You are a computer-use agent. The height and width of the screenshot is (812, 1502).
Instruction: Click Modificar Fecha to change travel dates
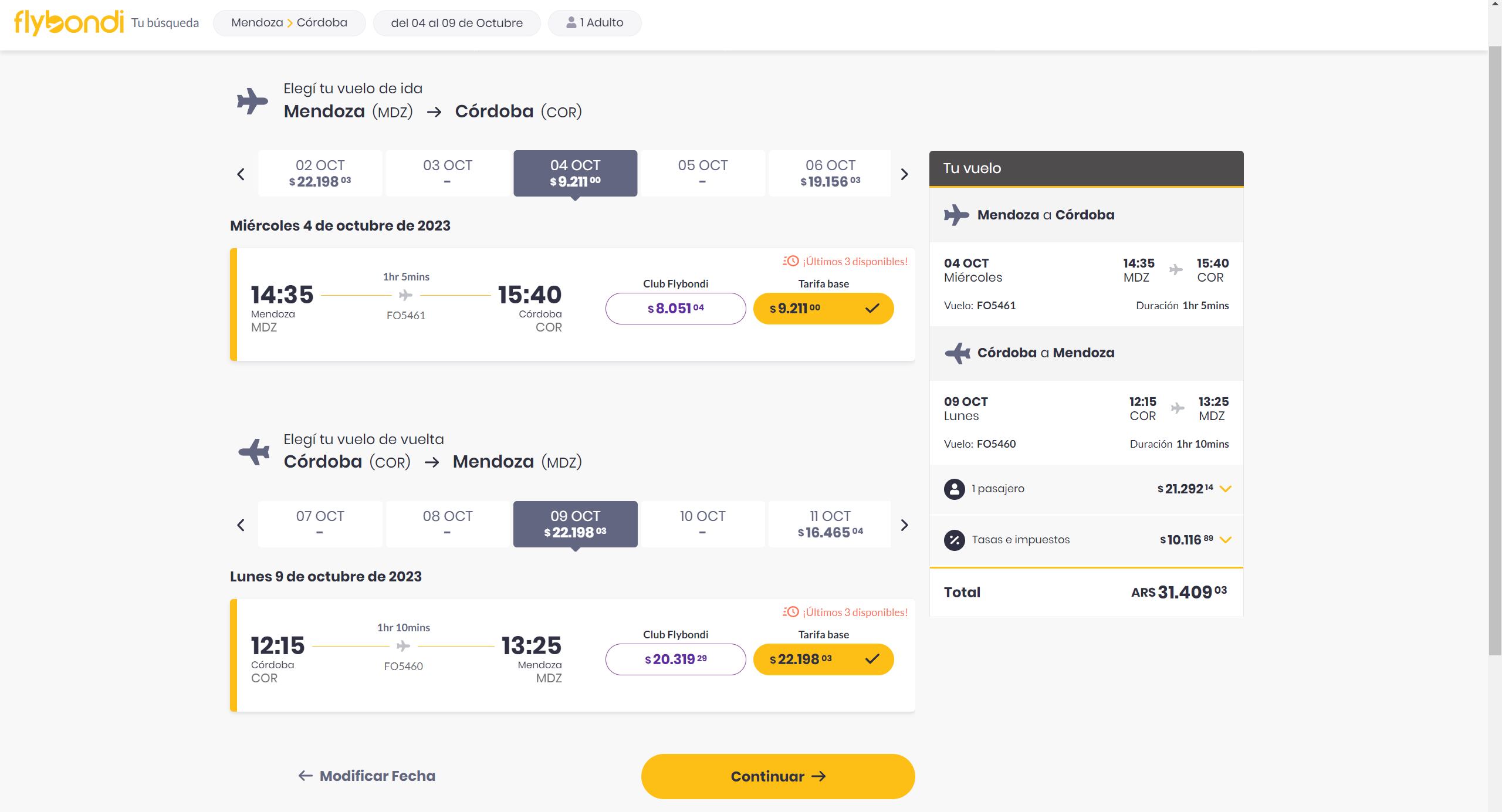click(367, 775)
